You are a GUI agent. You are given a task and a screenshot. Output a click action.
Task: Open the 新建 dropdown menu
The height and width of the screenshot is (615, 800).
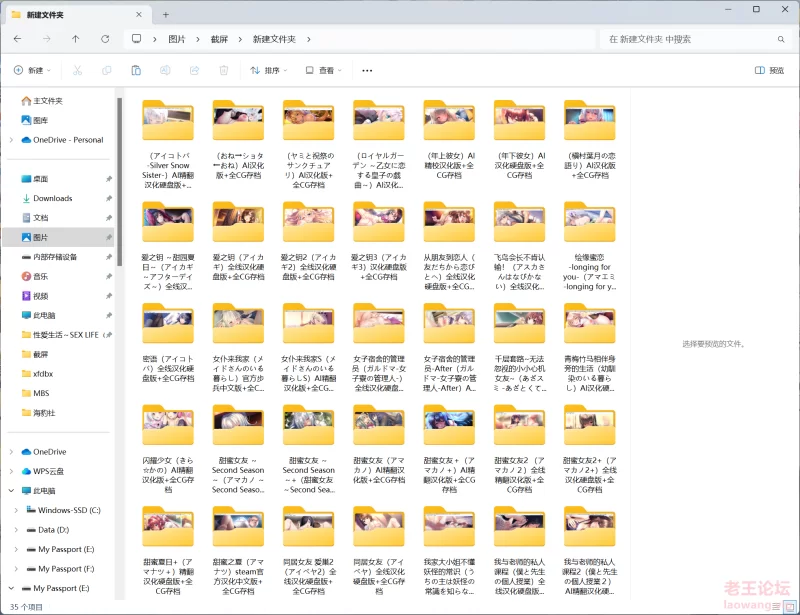point(32,70)
